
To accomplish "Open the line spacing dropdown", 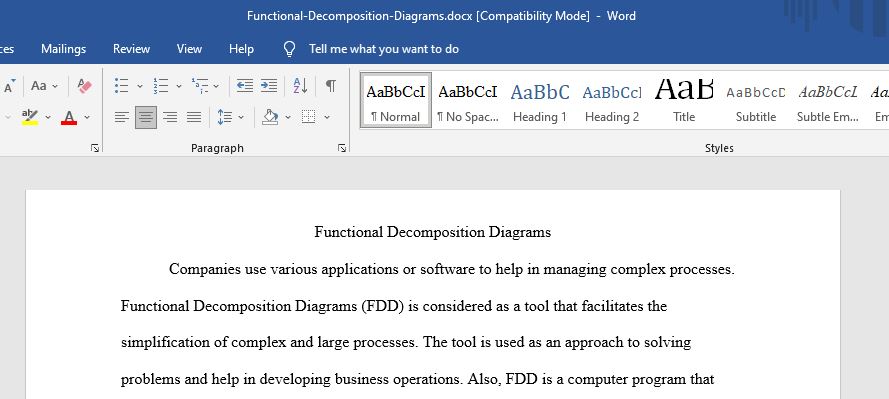I will pyautogui.click(x=231, y=117).
